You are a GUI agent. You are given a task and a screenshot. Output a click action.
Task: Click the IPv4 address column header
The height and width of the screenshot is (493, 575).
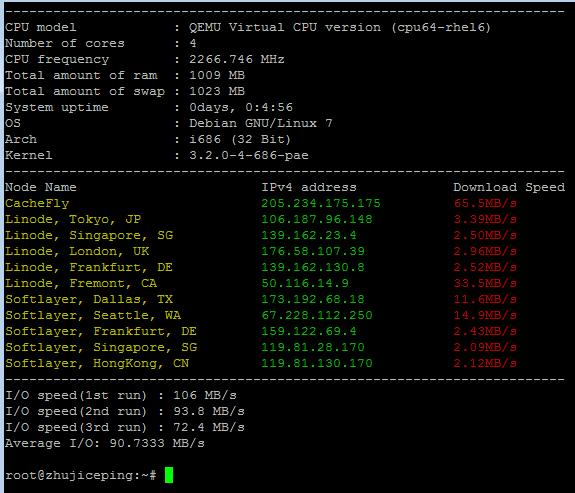pos(309,187)
